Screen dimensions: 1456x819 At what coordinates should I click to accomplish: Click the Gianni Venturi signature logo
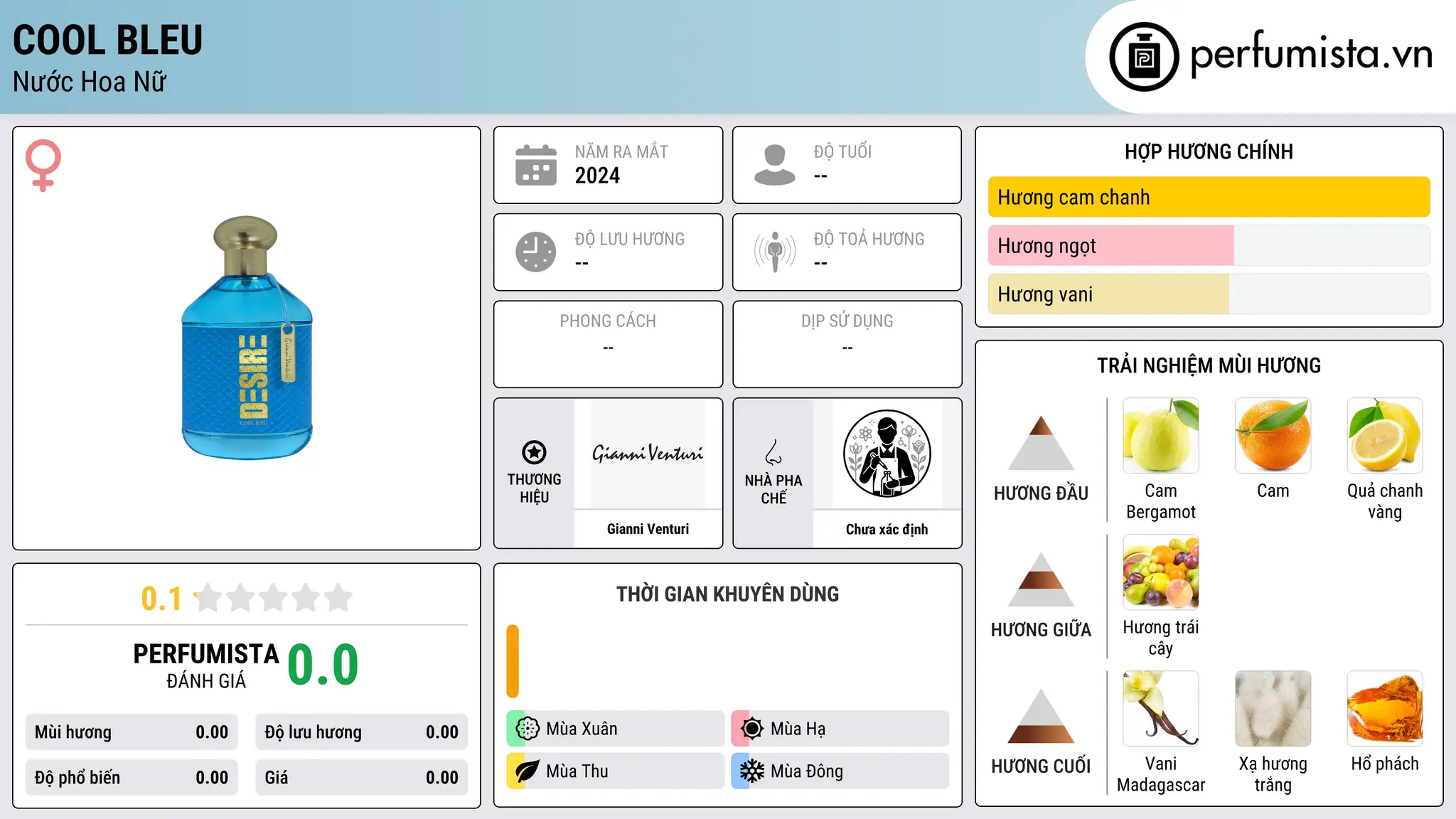(x=648, y=453)
